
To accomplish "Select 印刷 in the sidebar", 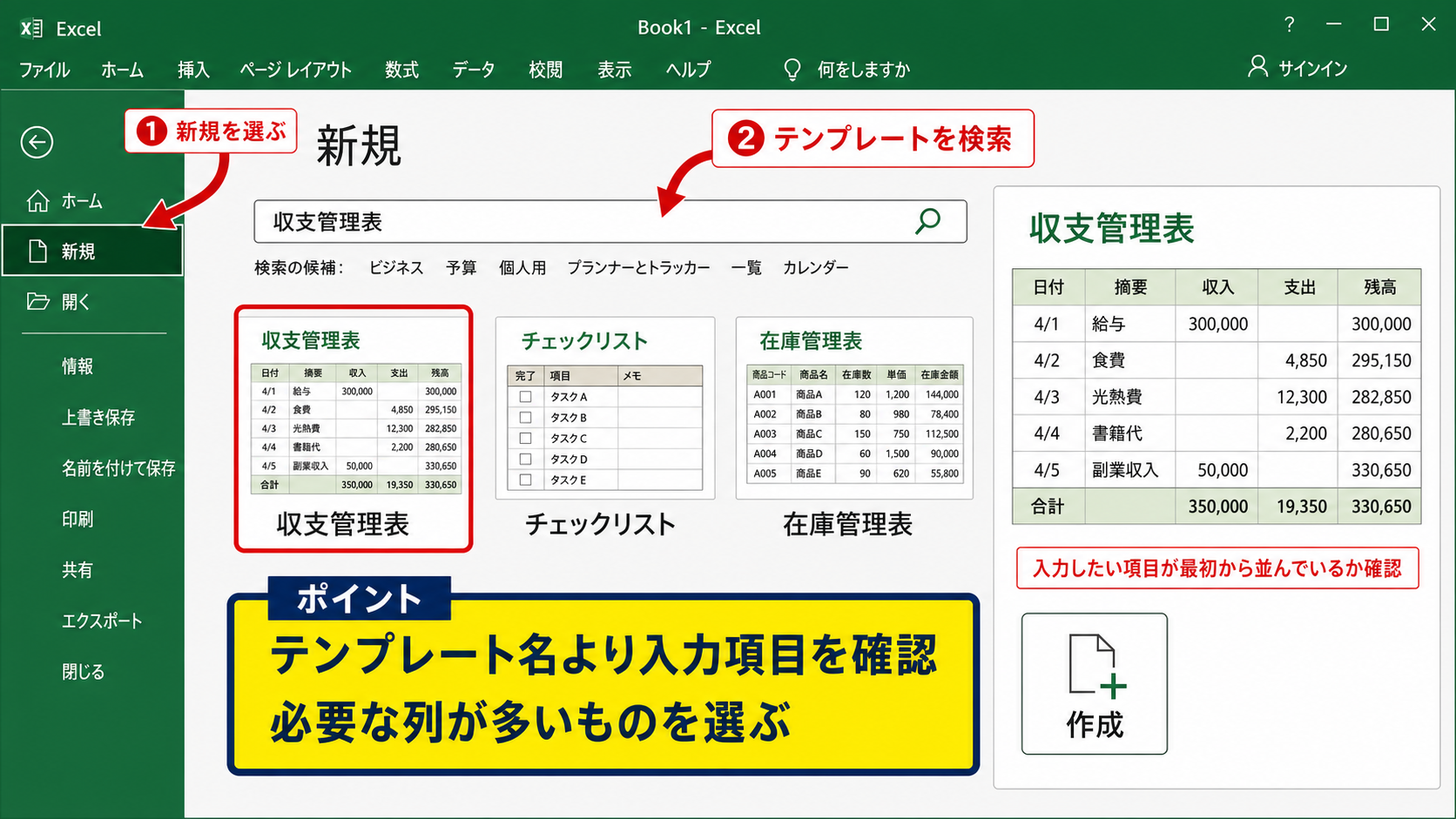I will pyautogui.click(x=78, y=520).
